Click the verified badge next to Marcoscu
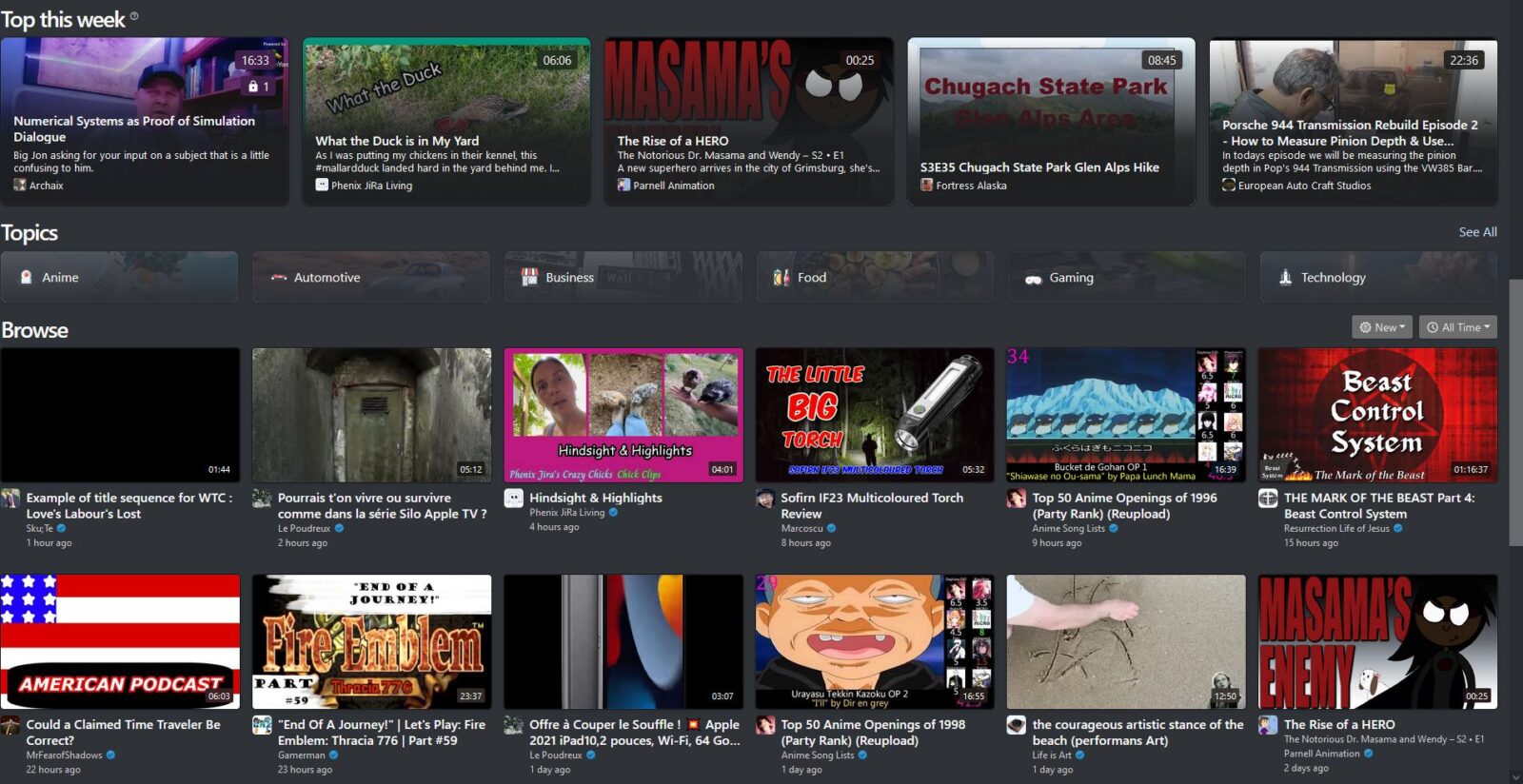1523x784 pixels. point(831,528)
